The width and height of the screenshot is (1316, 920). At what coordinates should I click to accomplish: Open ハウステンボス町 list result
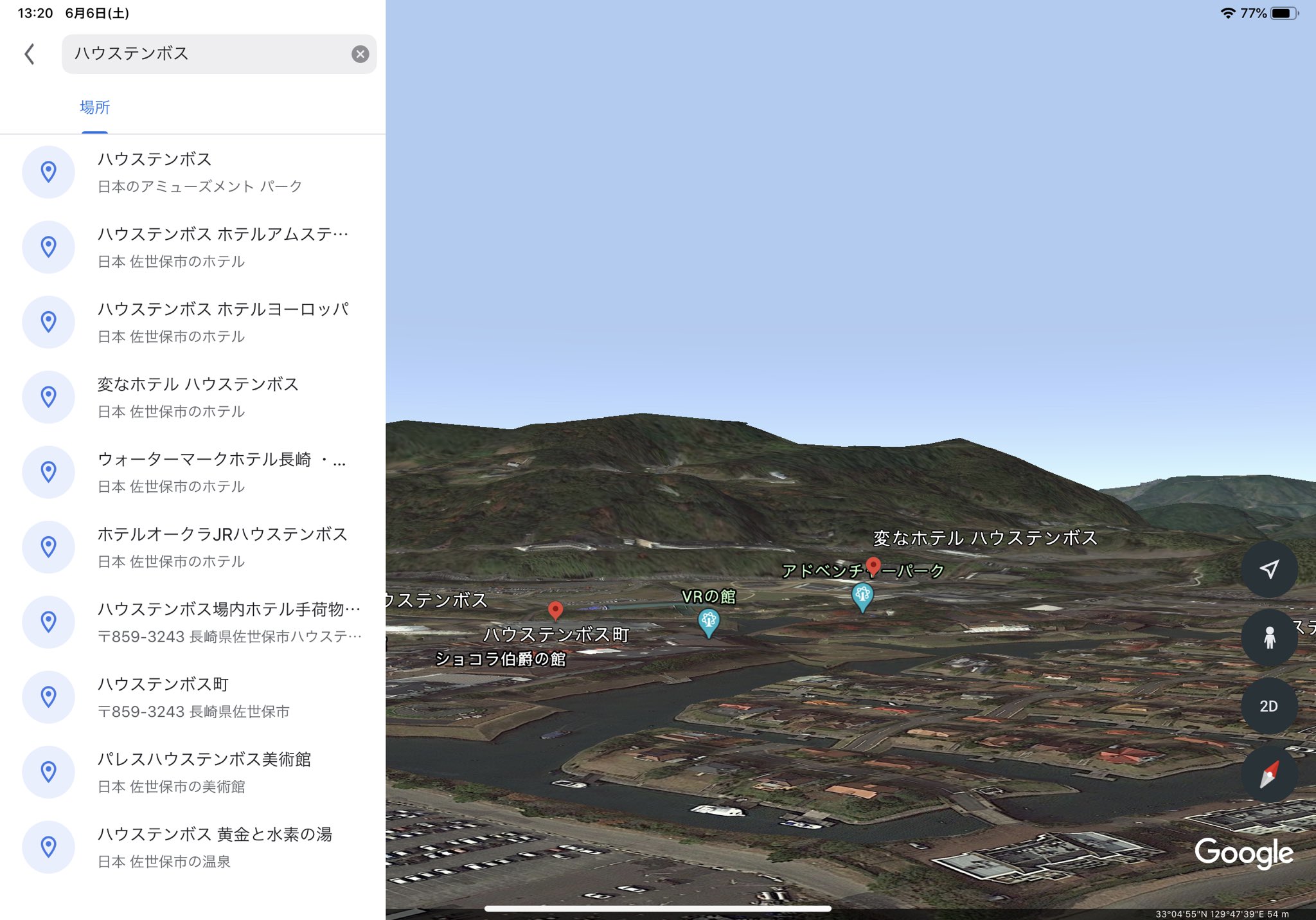coord(193,697)
